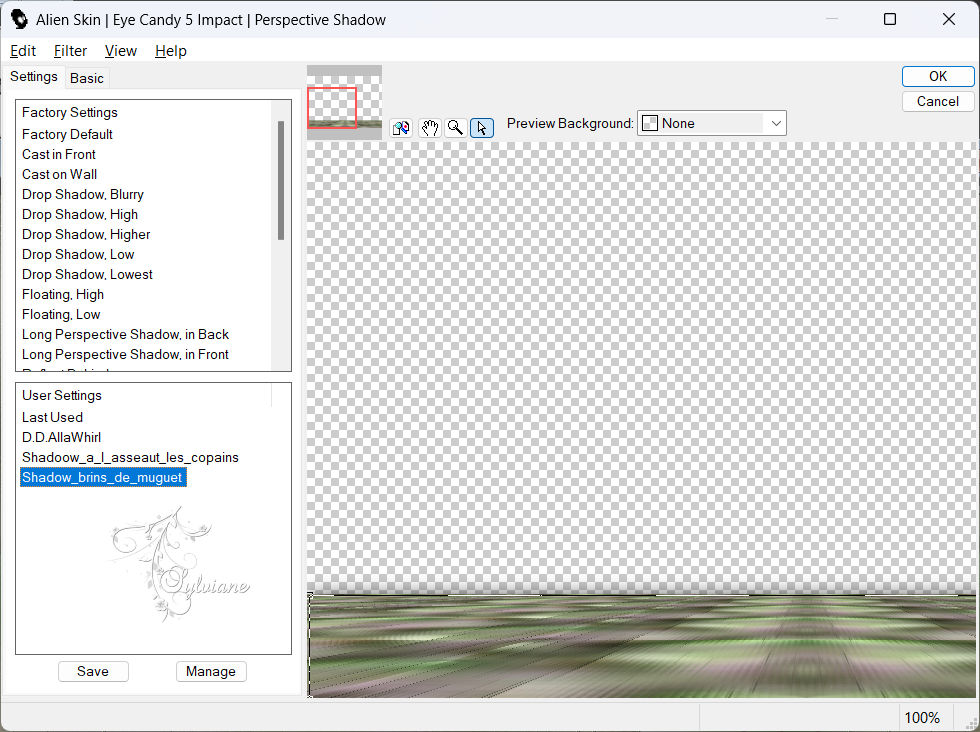Viewport: 980px width, 732px height.
Task: Select the Drop Shadow, High preset
Action: [79, 214]
